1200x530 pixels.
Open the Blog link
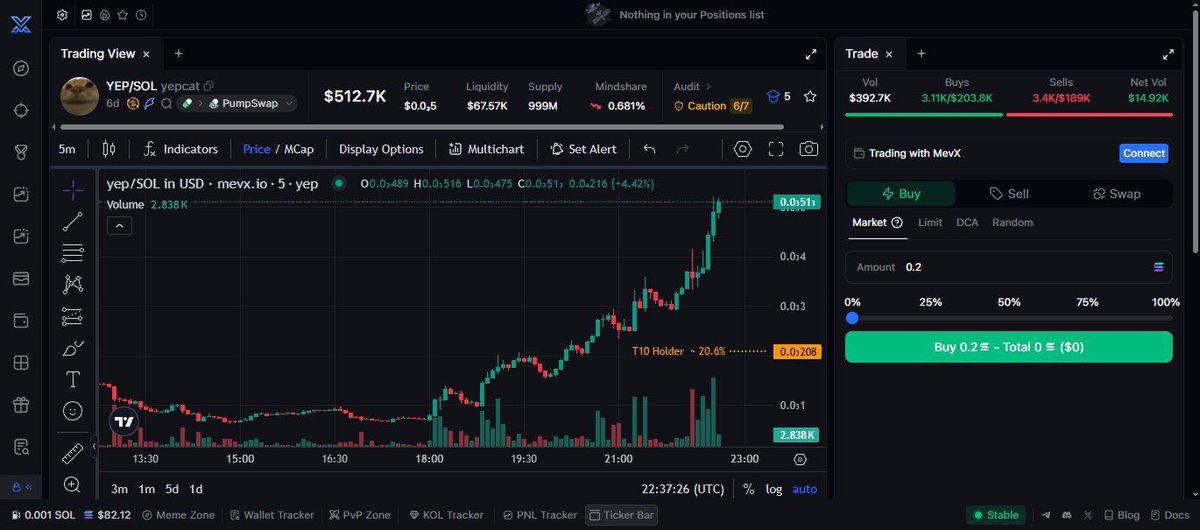click(1120, 515)
